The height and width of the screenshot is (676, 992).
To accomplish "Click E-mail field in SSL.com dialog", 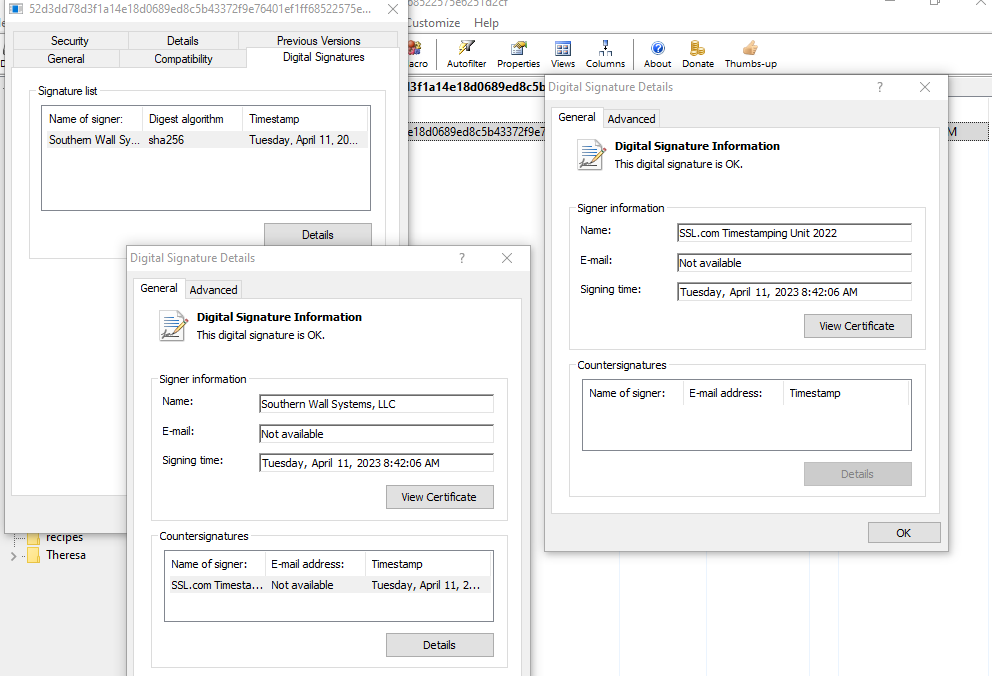I will tap(795, 263).
